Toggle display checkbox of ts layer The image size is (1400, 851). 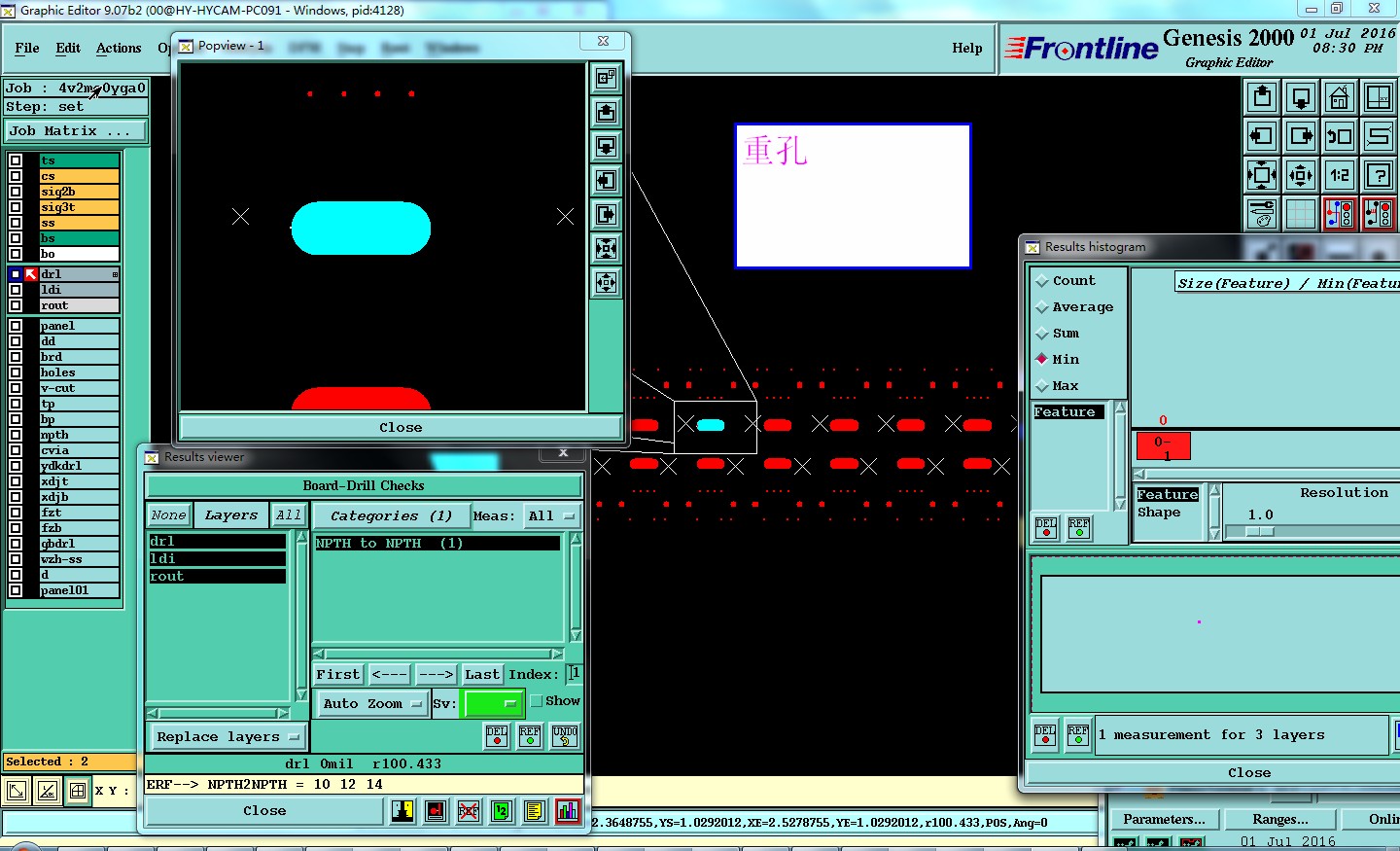[16, 160]
